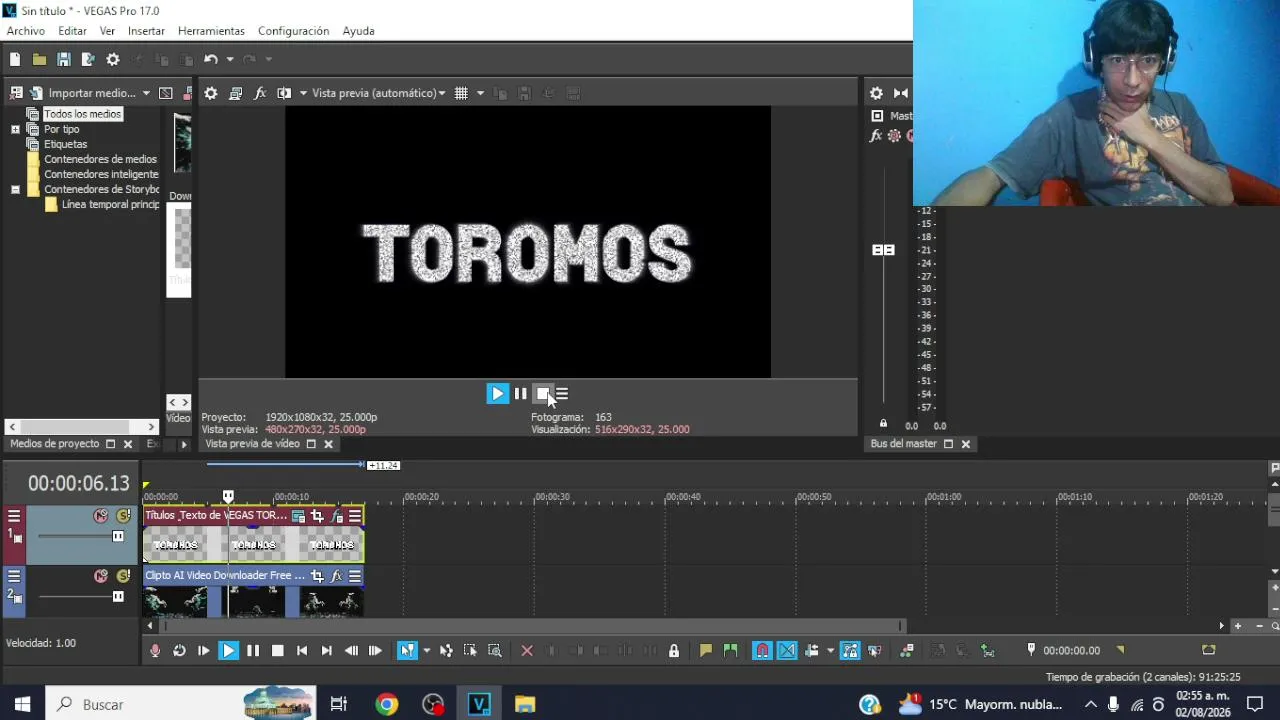Open the Títulos clip event menu

(x=355, y=516)
